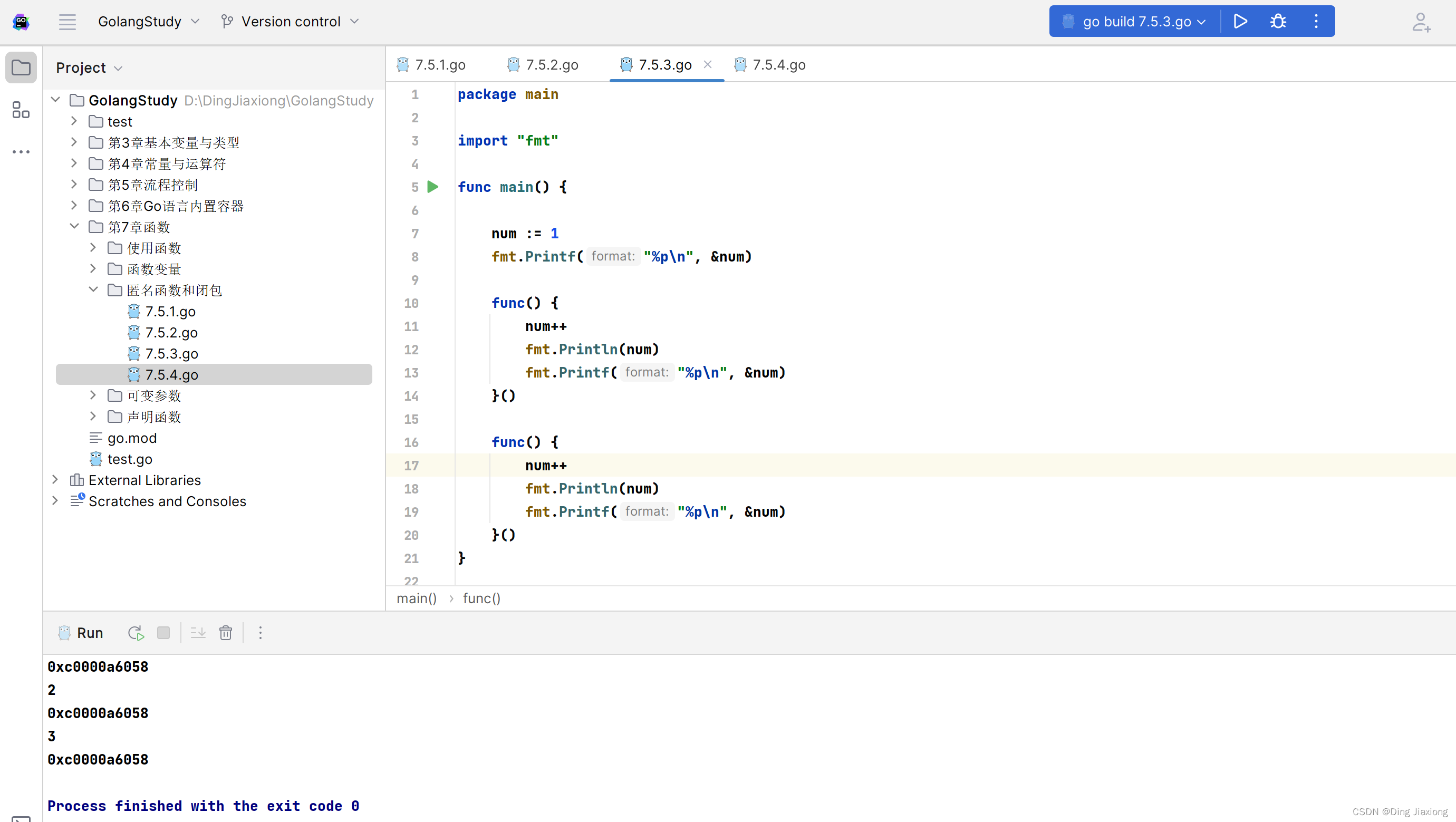Click the format: hint on line 8

click(x=613, y=256)
